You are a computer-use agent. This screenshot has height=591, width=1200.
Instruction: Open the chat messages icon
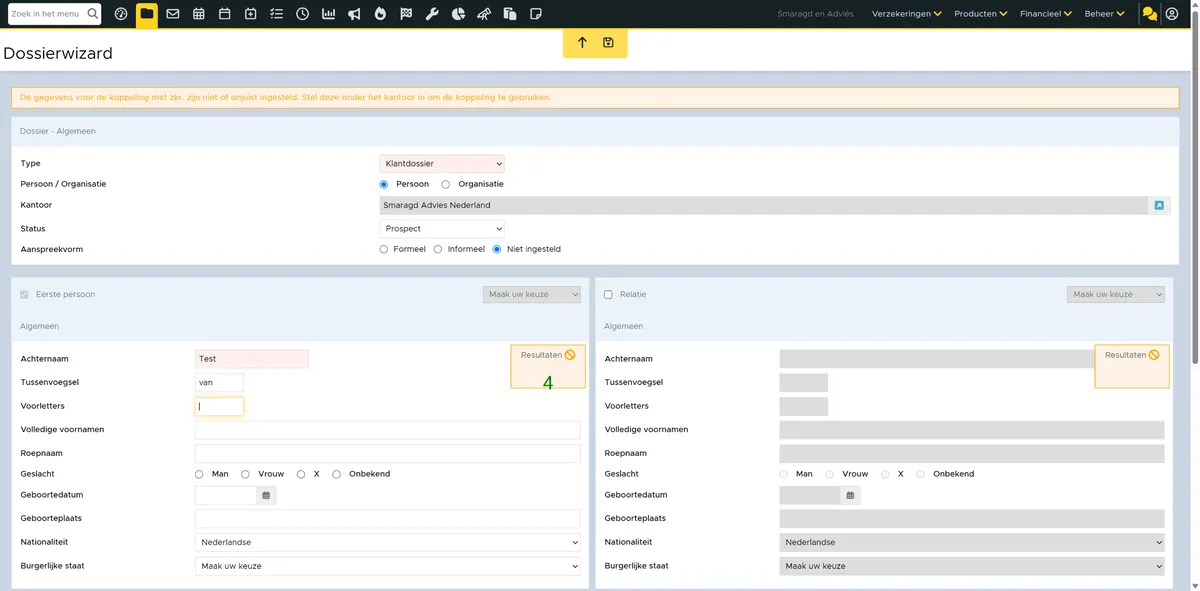point(1150,14)
